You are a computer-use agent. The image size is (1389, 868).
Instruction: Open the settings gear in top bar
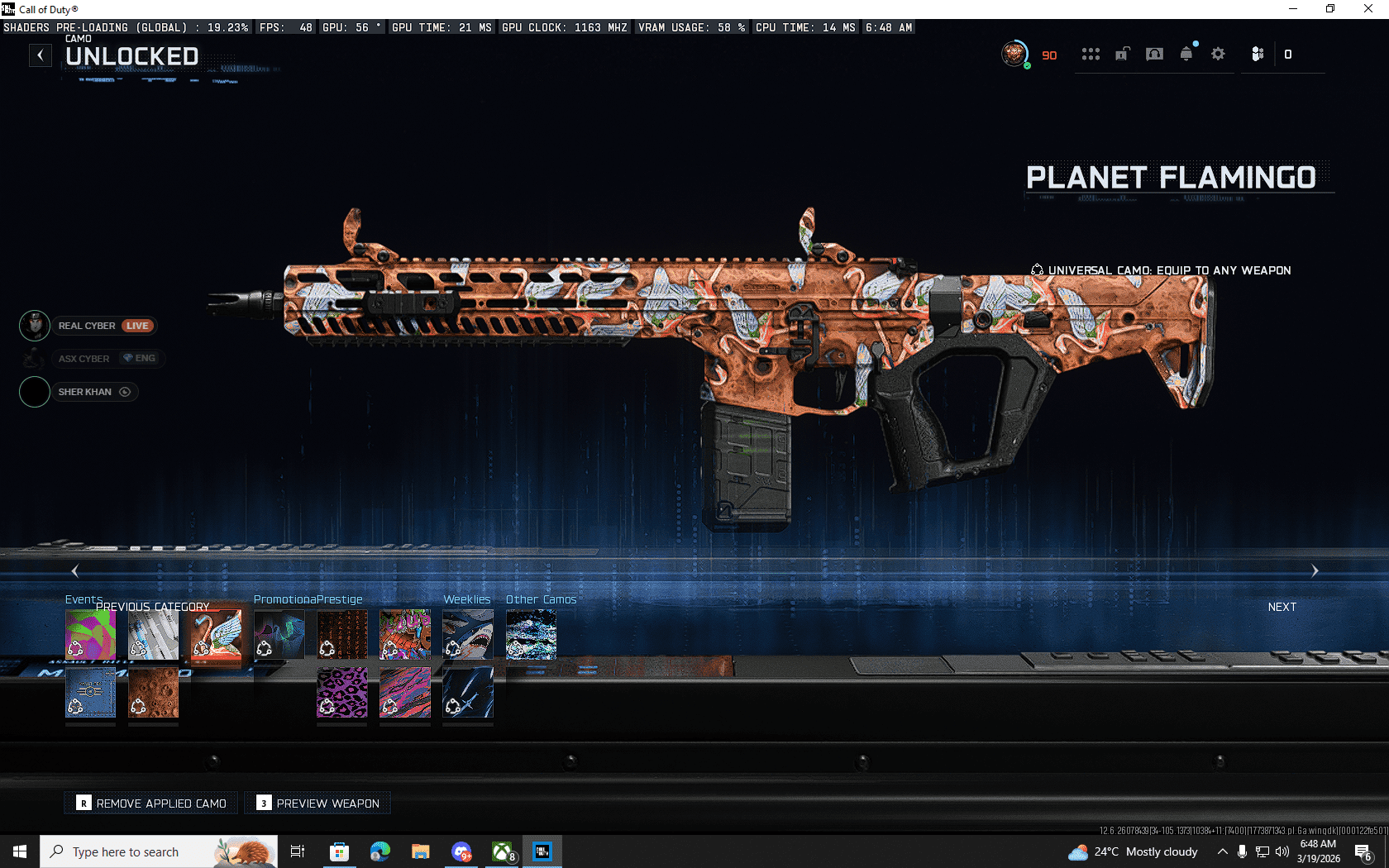1218,55
